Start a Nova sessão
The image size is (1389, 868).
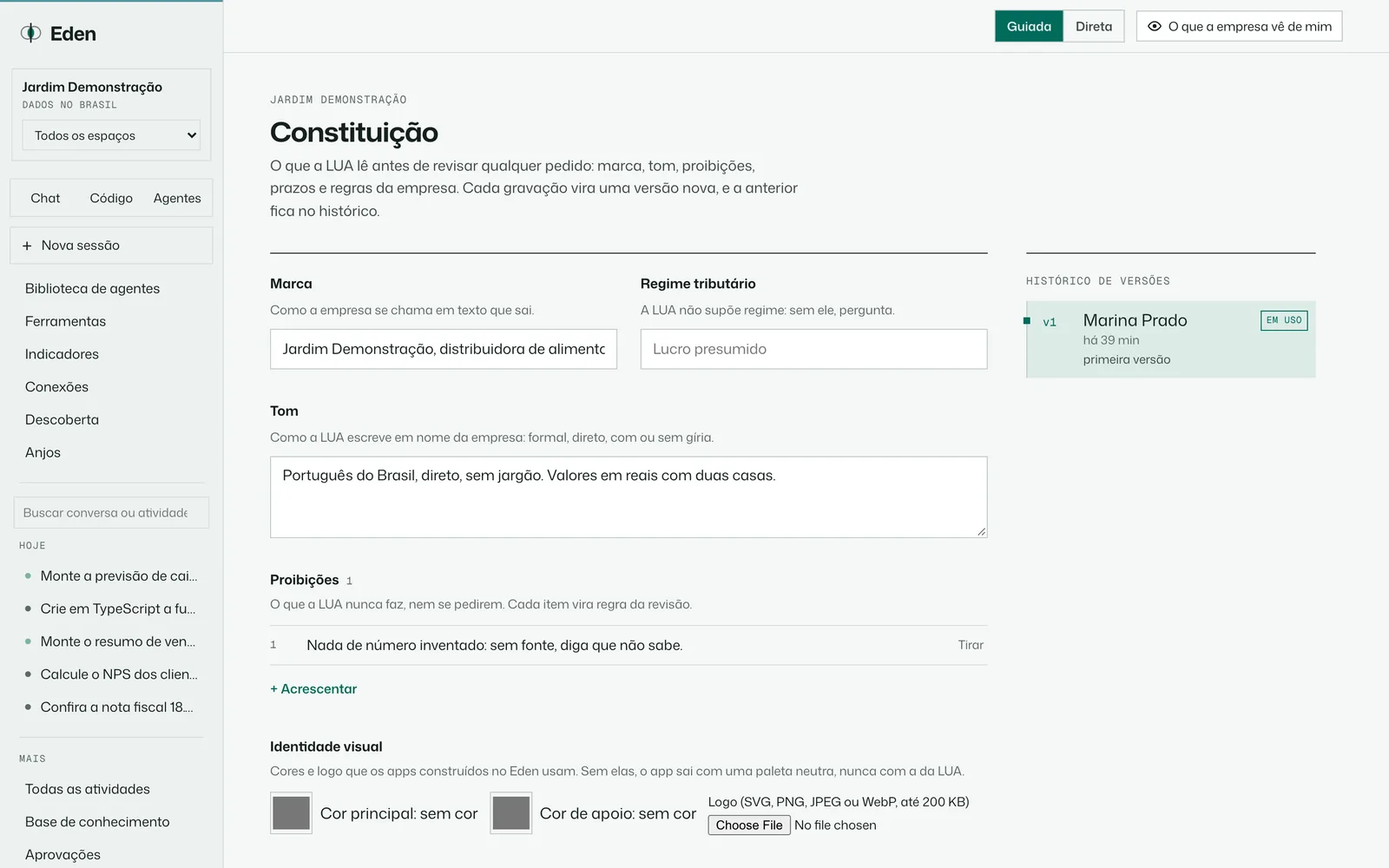point(111,246)
